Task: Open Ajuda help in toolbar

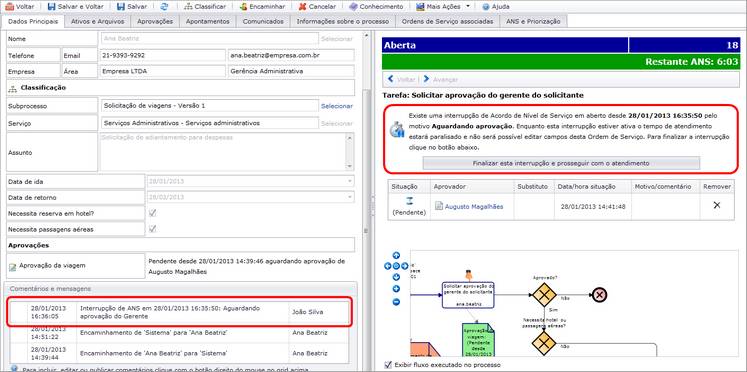Action: coord(496,7)
